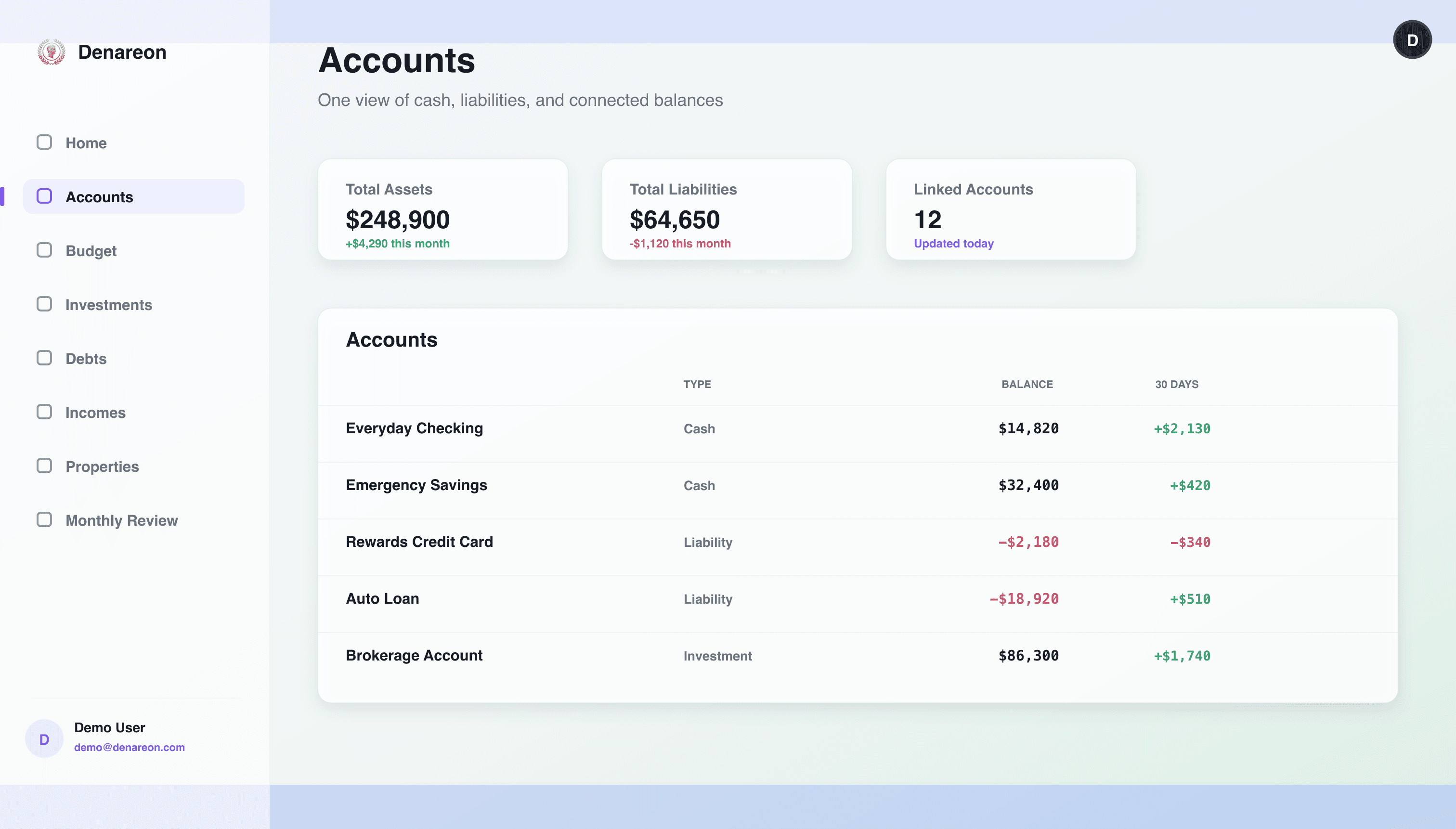Click the −$2,180 balance value
This screenshot has height=829, width=1456.
click(x=1028, y=542)
